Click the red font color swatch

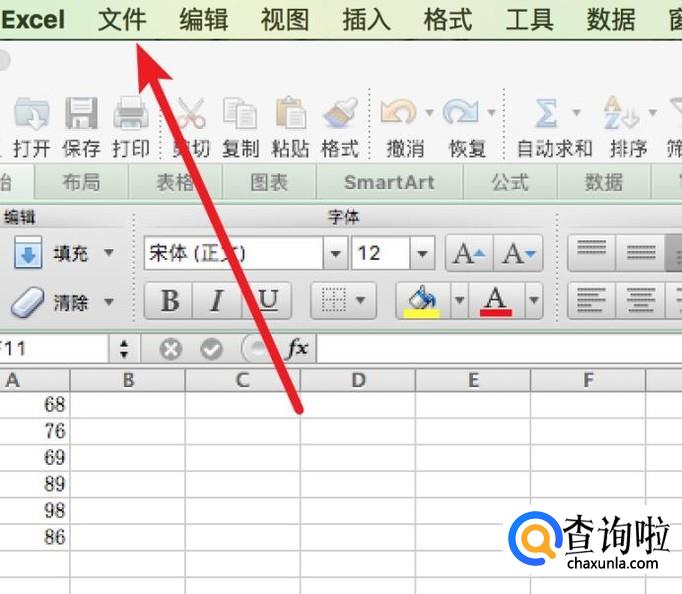[497, 300]
